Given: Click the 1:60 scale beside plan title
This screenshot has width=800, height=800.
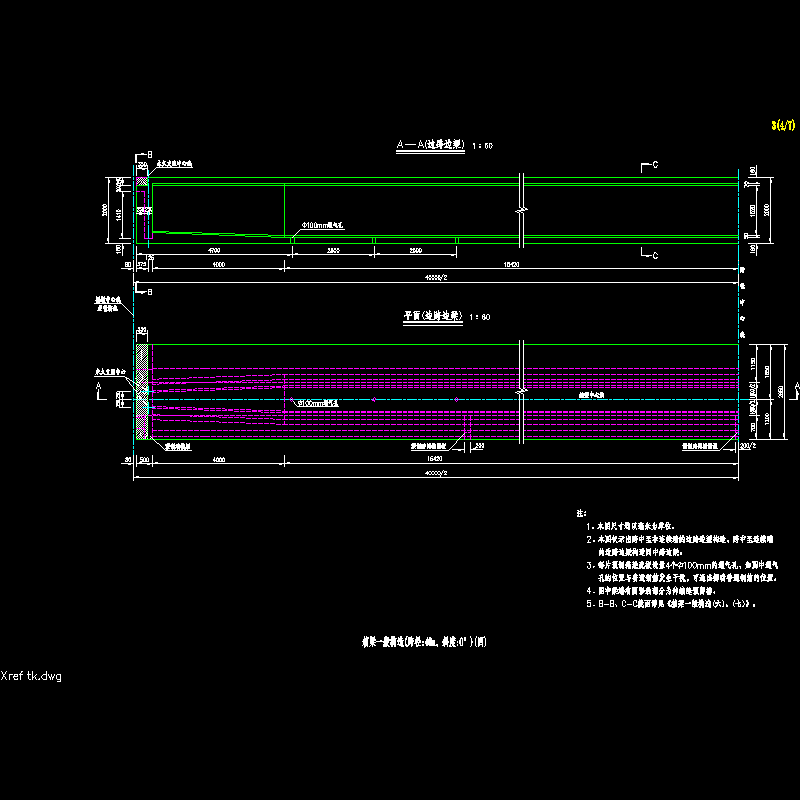Looking at the screenshot, I should 480,317.
